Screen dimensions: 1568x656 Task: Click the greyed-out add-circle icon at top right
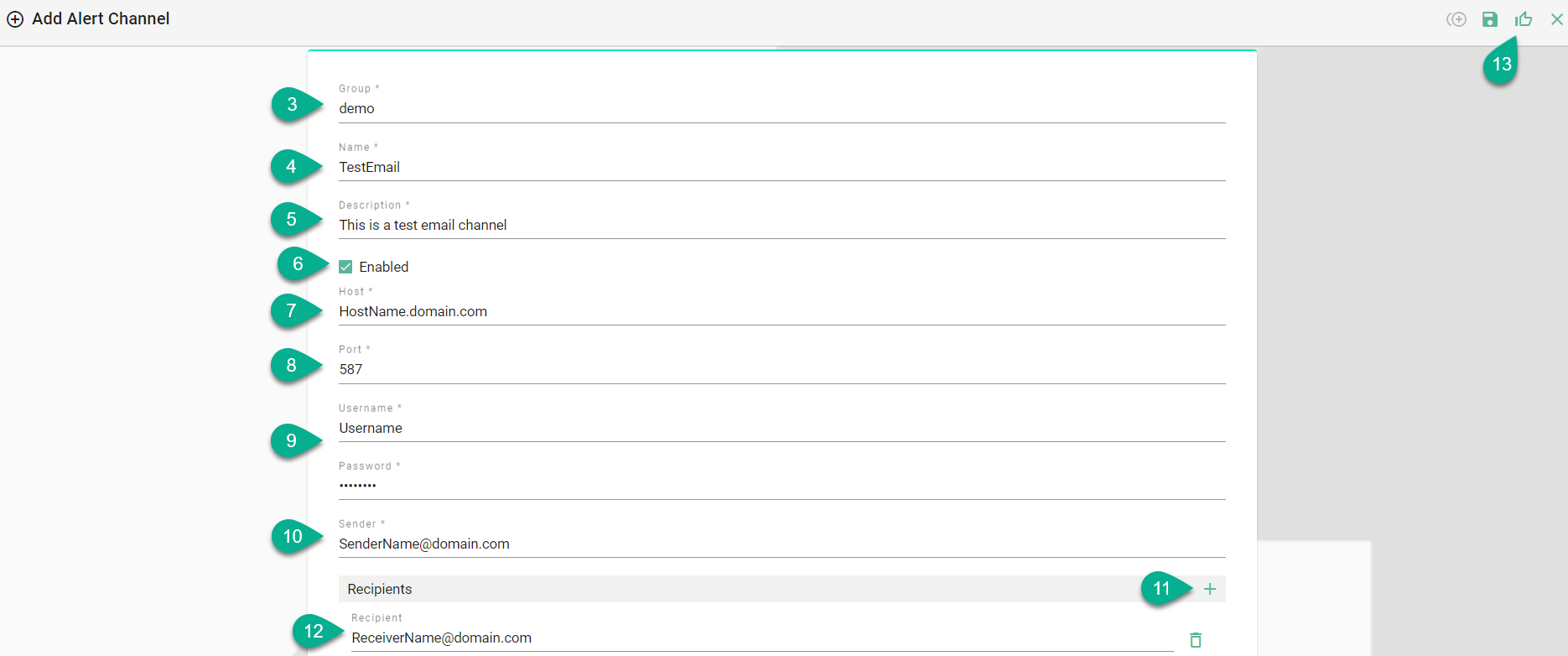(1456, 19)
